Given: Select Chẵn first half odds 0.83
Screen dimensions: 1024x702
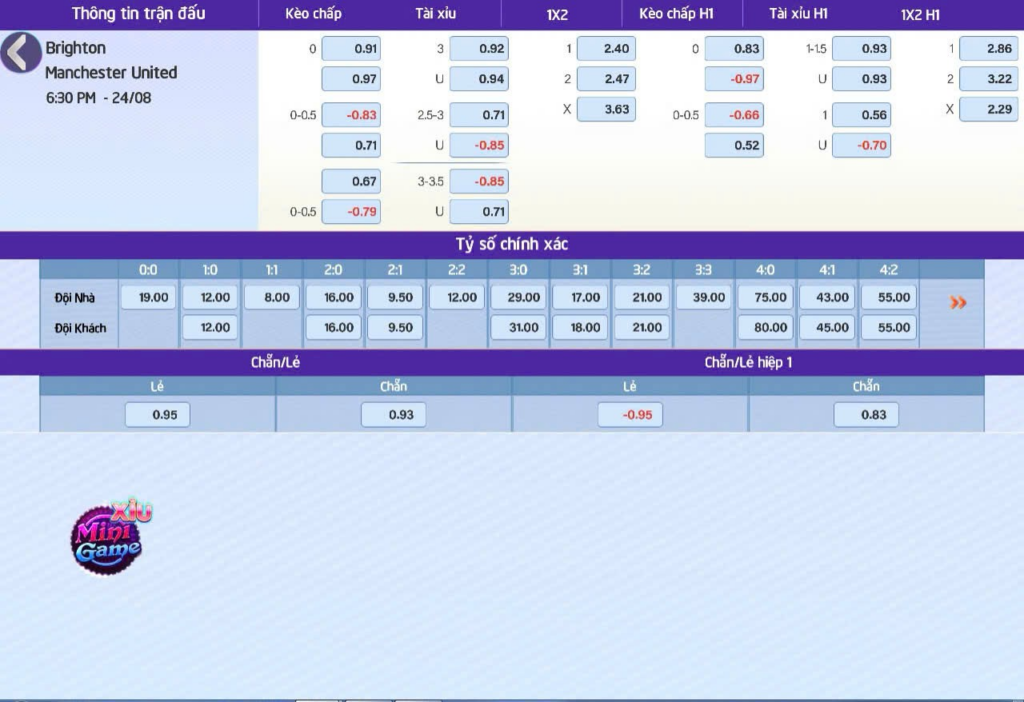Looking at the screenshot, I should 866,414.
